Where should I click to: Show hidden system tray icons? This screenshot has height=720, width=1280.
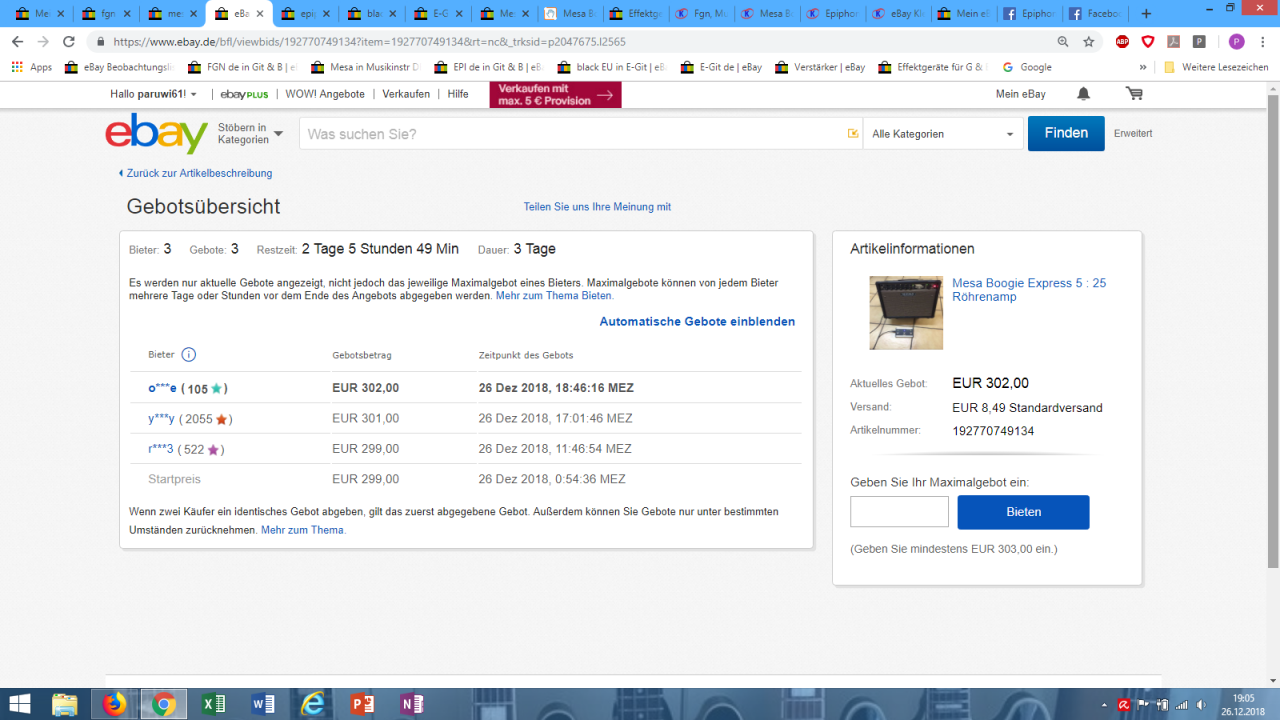pyautogui.click(x=1105, y=705)
